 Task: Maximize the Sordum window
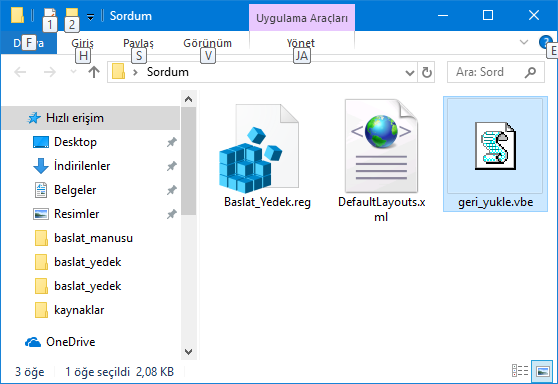click(x=488, y=15)
